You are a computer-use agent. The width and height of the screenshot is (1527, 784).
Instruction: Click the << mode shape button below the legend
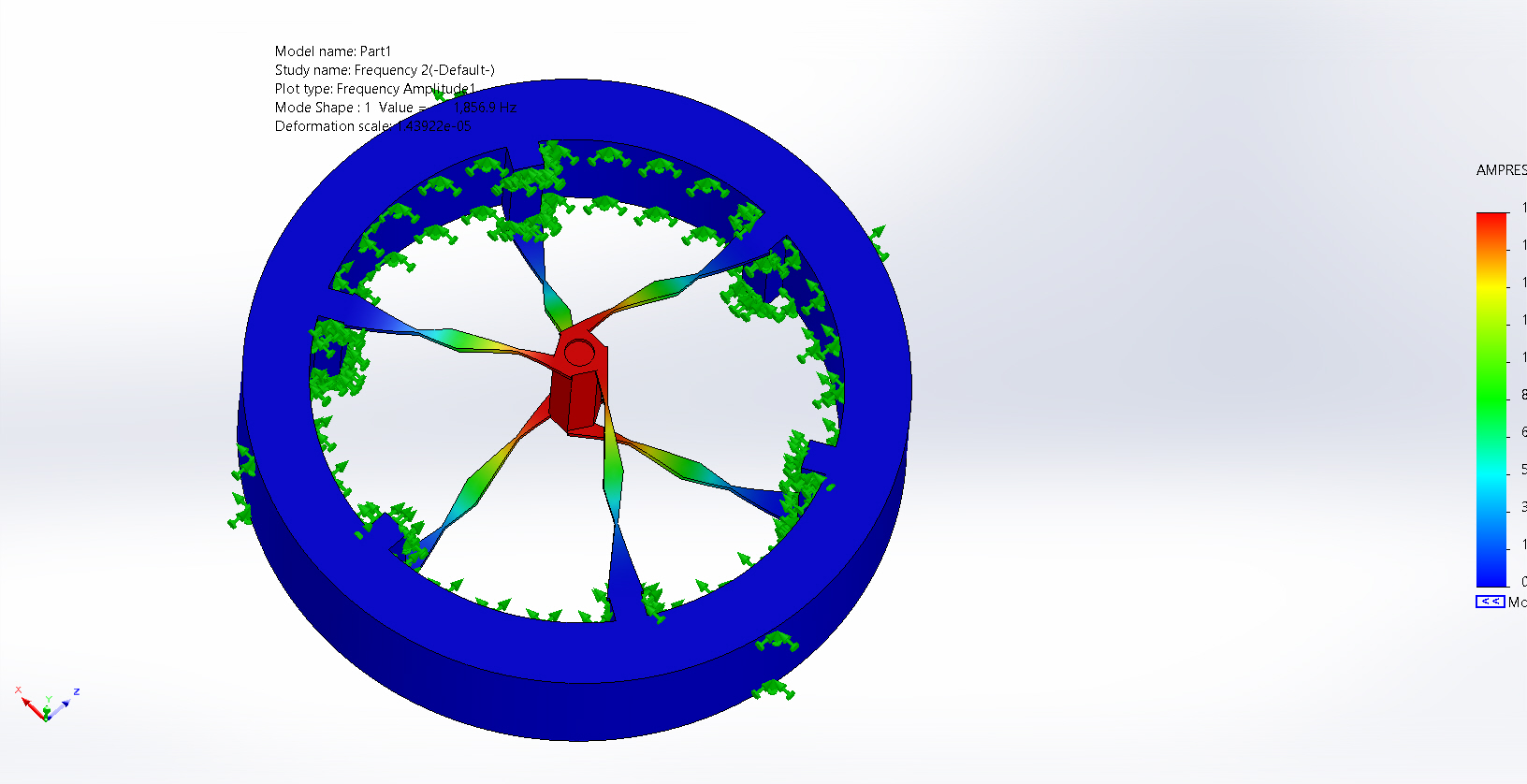(x=1490, y=602)
